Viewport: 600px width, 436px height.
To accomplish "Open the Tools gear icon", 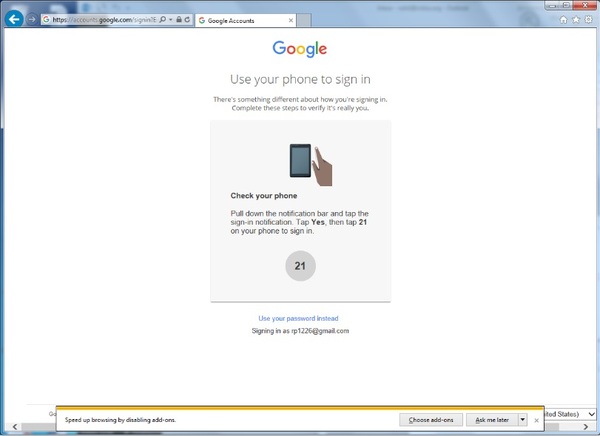I will (x=589, y=19).
